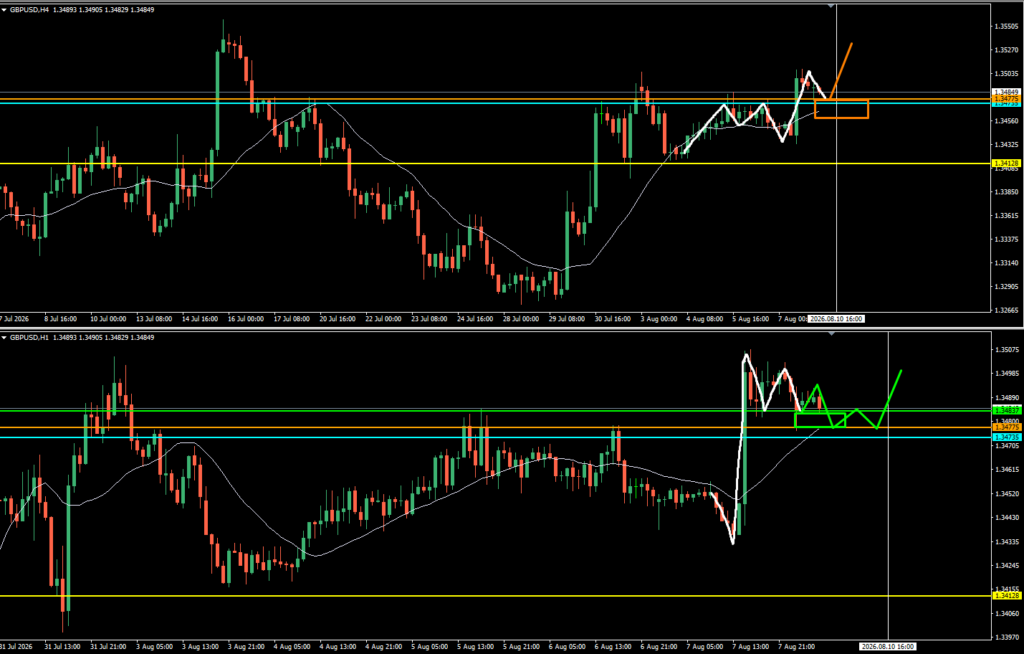Viewport: 1024px width, 654px height.
Task: Select the gray chart shift marker on the H1 chart
Action: click(x=831, y=334)
